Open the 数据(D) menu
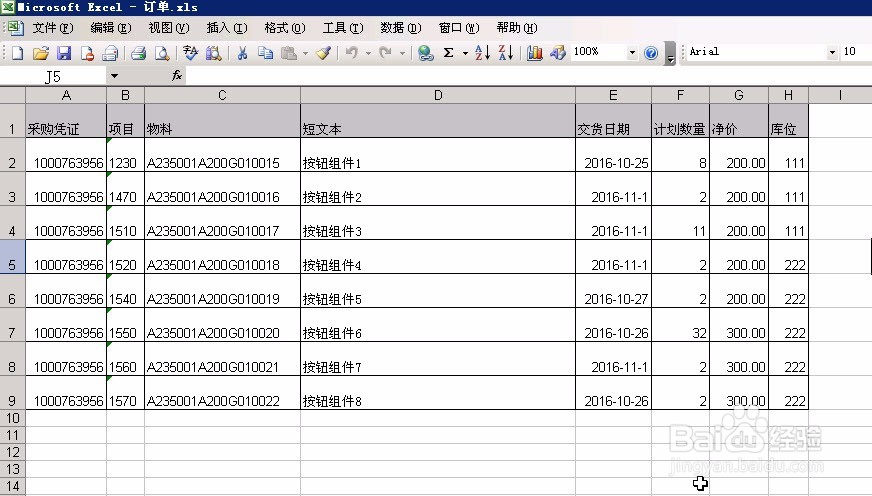 pyautogui.click(x=400, y=28)
